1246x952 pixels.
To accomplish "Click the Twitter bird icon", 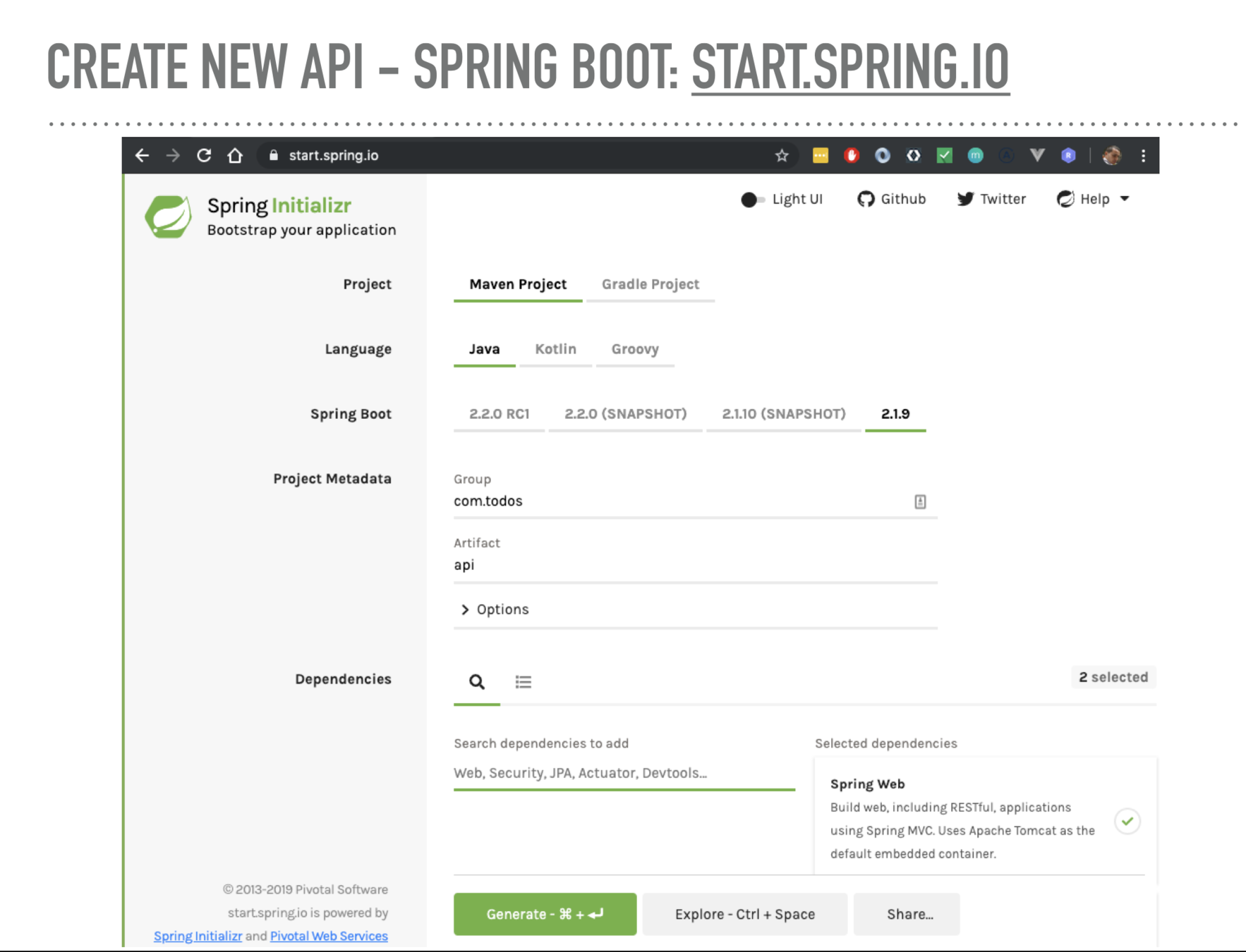I will pos(965,199).
